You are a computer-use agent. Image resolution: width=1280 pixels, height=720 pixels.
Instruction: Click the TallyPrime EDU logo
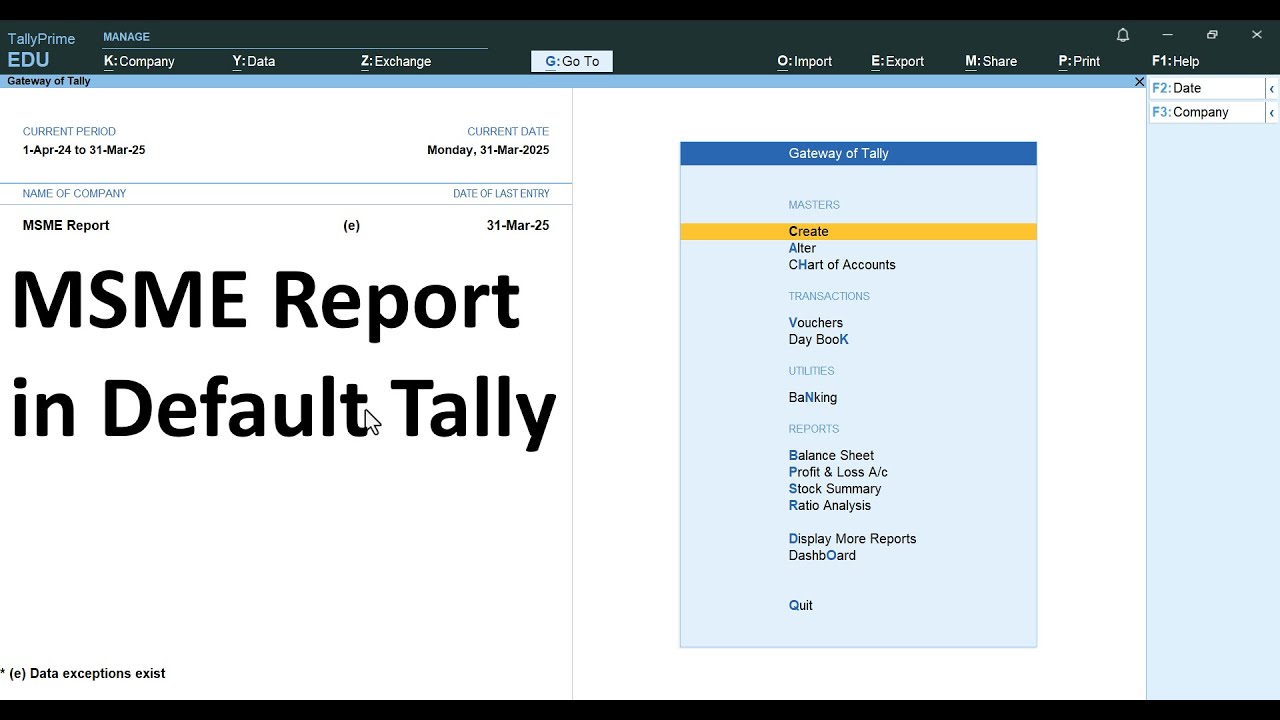(41, 50)
